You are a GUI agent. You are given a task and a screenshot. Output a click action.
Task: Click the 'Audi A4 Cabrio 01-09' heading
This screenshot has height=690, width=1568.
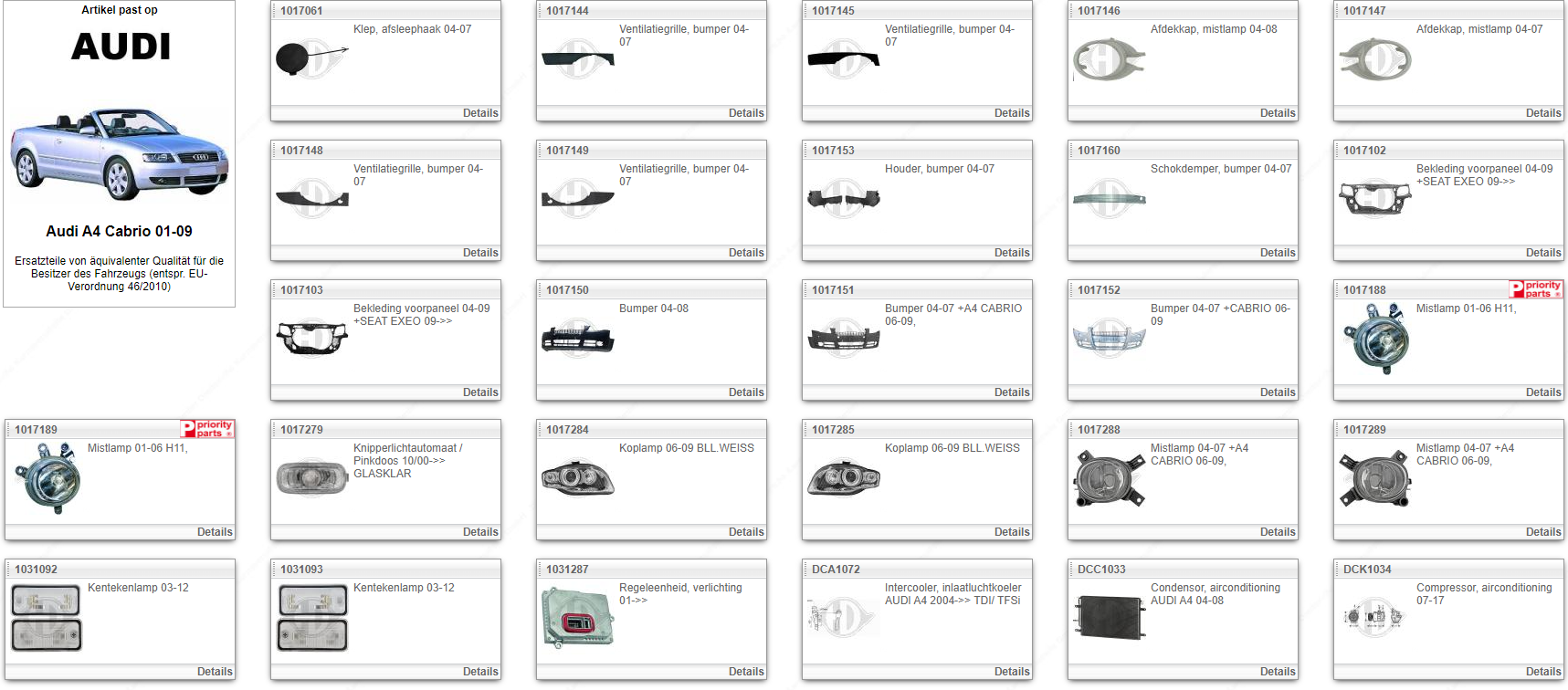coord(119,232)
